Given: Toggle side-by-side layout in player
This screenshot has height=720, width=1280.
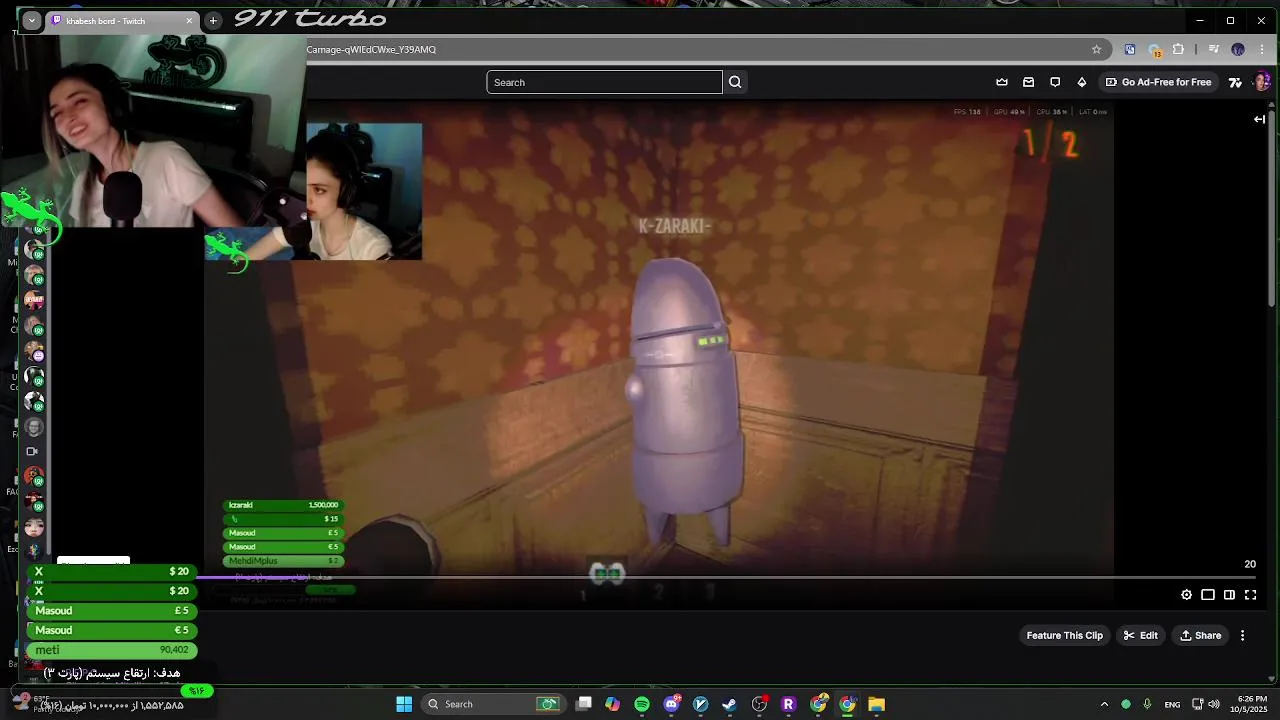Looking at the screenshot, I should [1229, 595].
